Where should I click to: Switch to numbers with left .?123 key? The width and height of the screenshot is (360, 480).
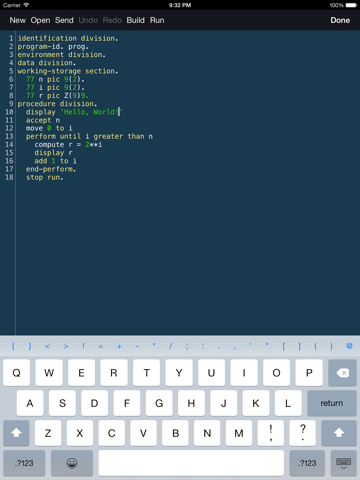[24, 463]
